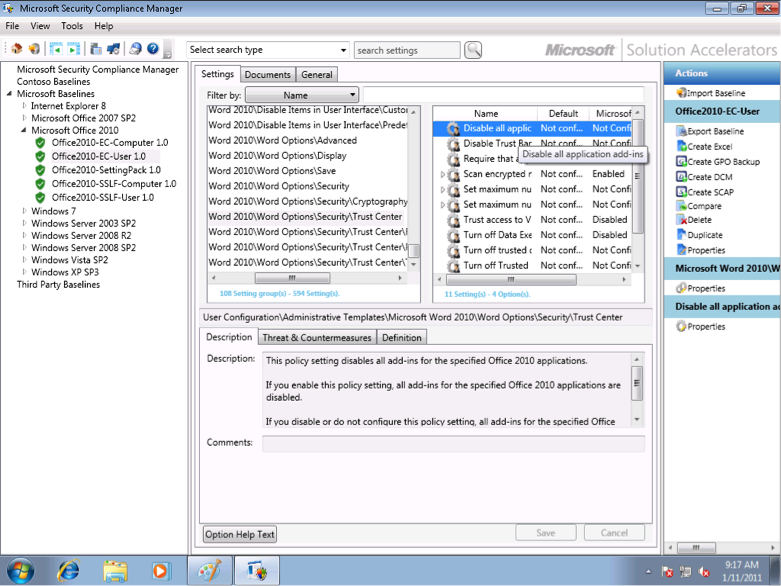Click the Import Baseline action icon
Image resolution: width=781 pixels, height=586 pixels.
pyautogui.click(x=681, y=93)
